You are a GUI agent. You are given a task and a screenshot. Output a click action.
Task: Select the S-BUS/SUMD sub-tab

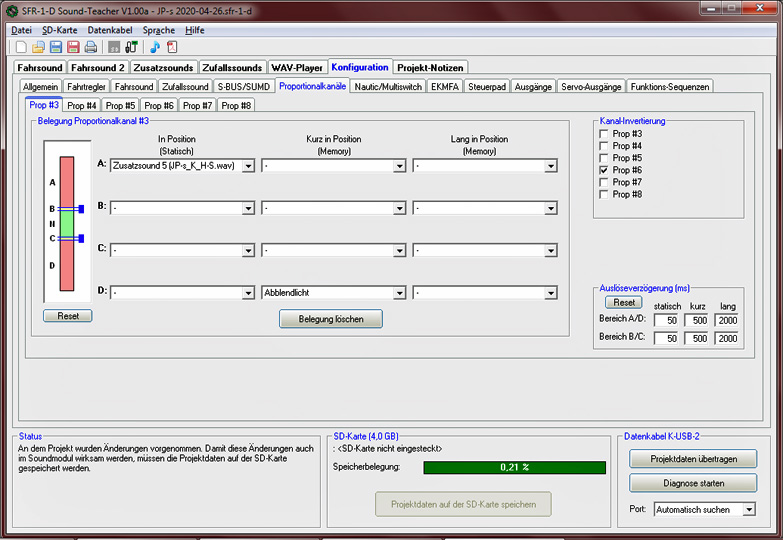[x=244, y=86]
